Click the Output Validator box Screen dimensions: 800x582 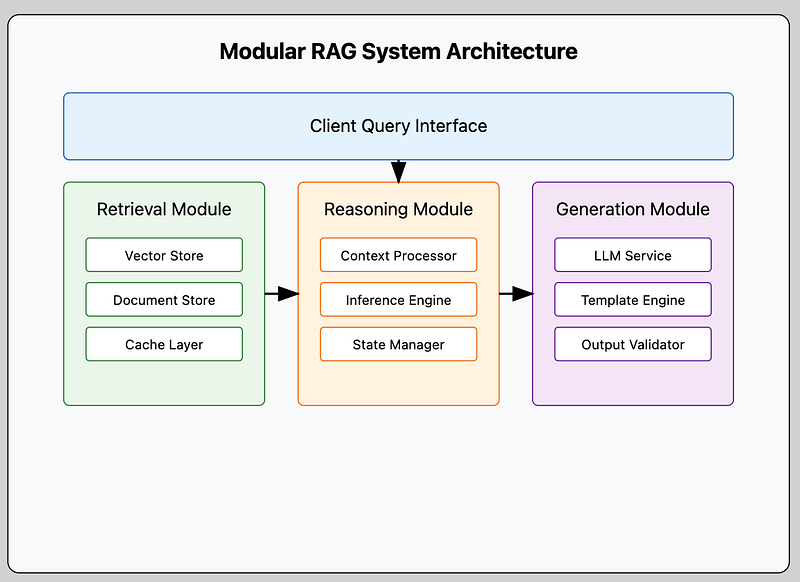633,344
